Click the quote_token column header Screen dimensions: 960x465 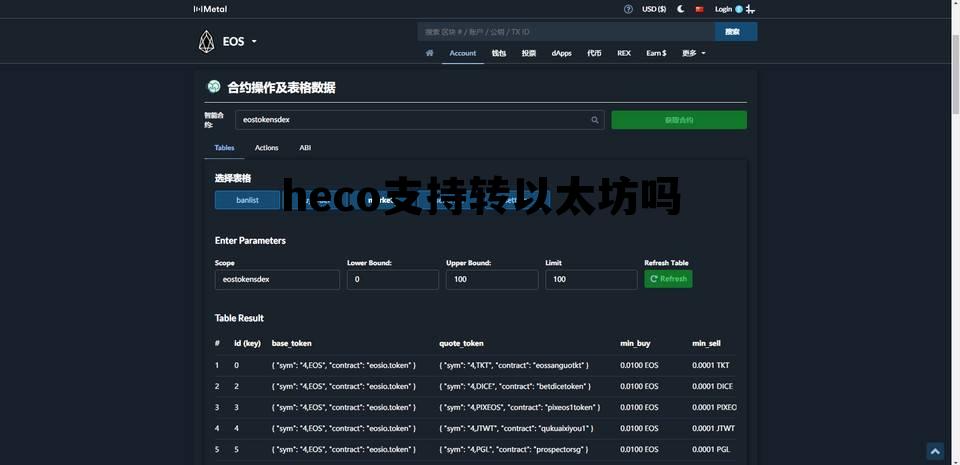[x=461, y=344]
